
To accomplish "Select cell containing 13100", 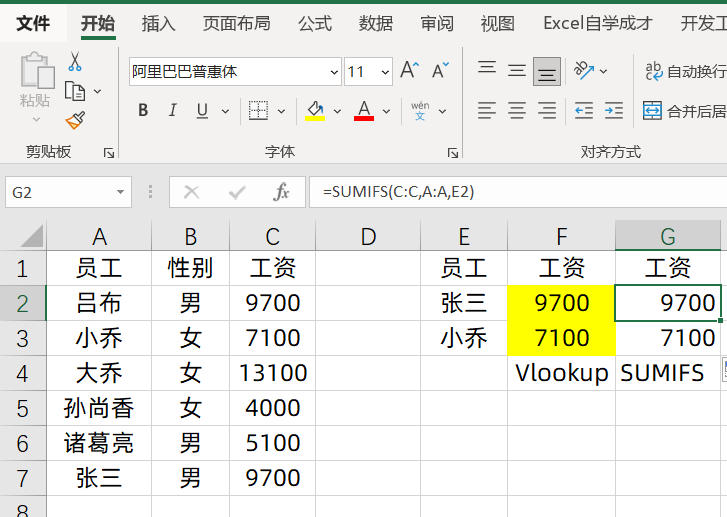I will click(273, 373).
